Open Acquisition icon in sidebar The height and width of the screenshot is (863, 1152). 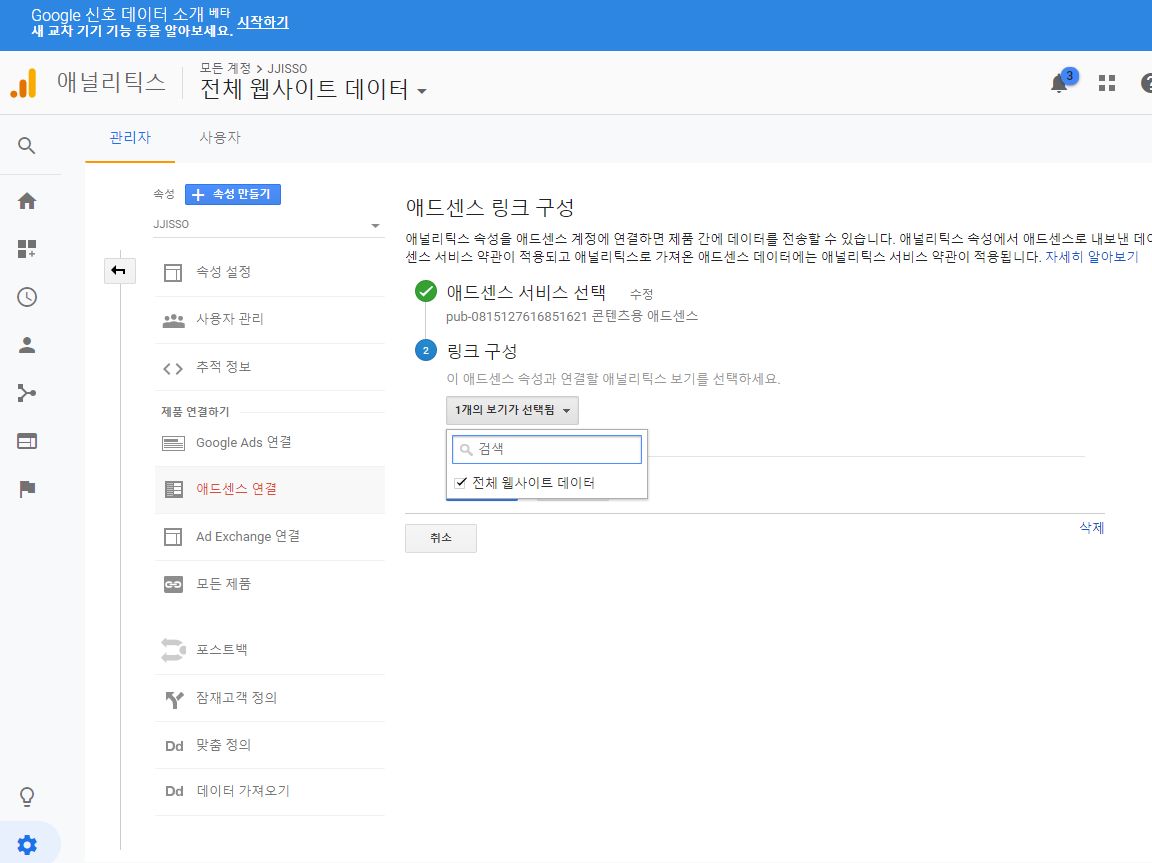[26, 393]
